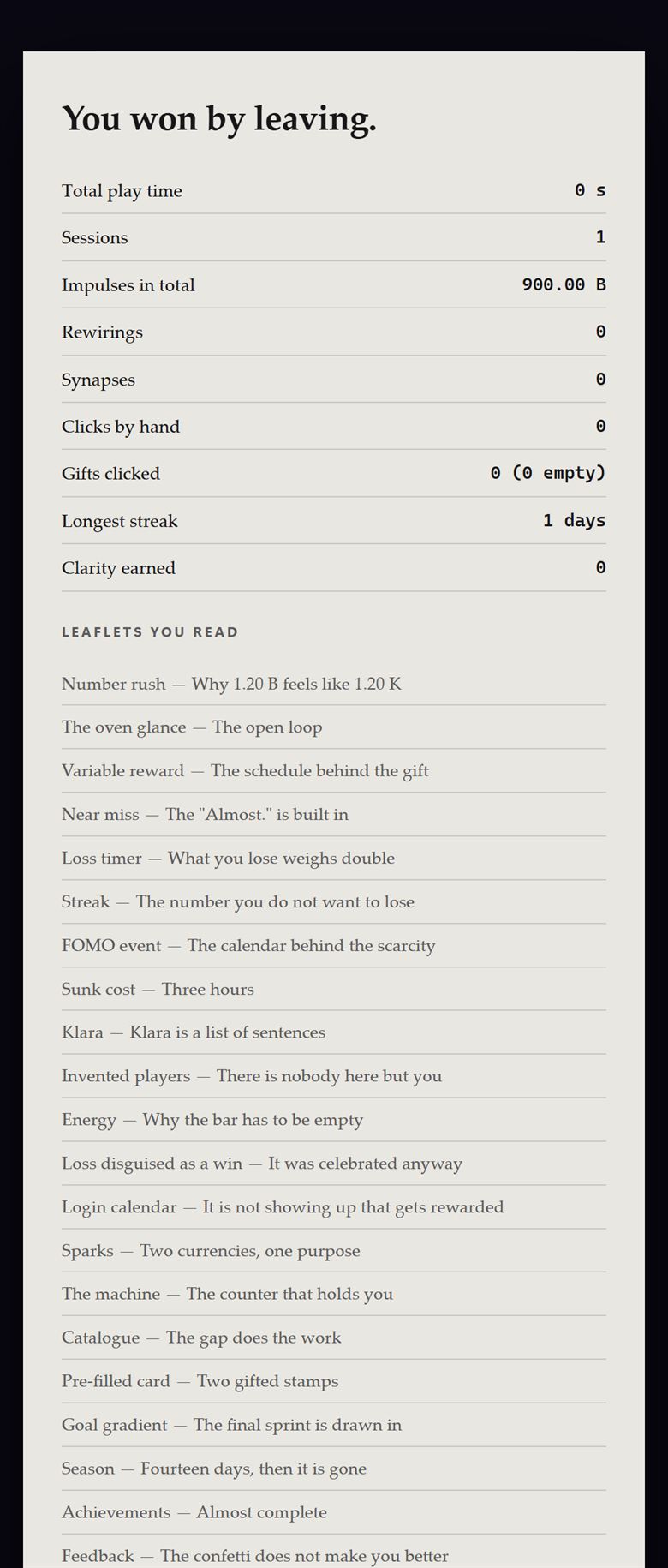
Task: Select the Invented players leaflet
Action: click(334, 1076)
